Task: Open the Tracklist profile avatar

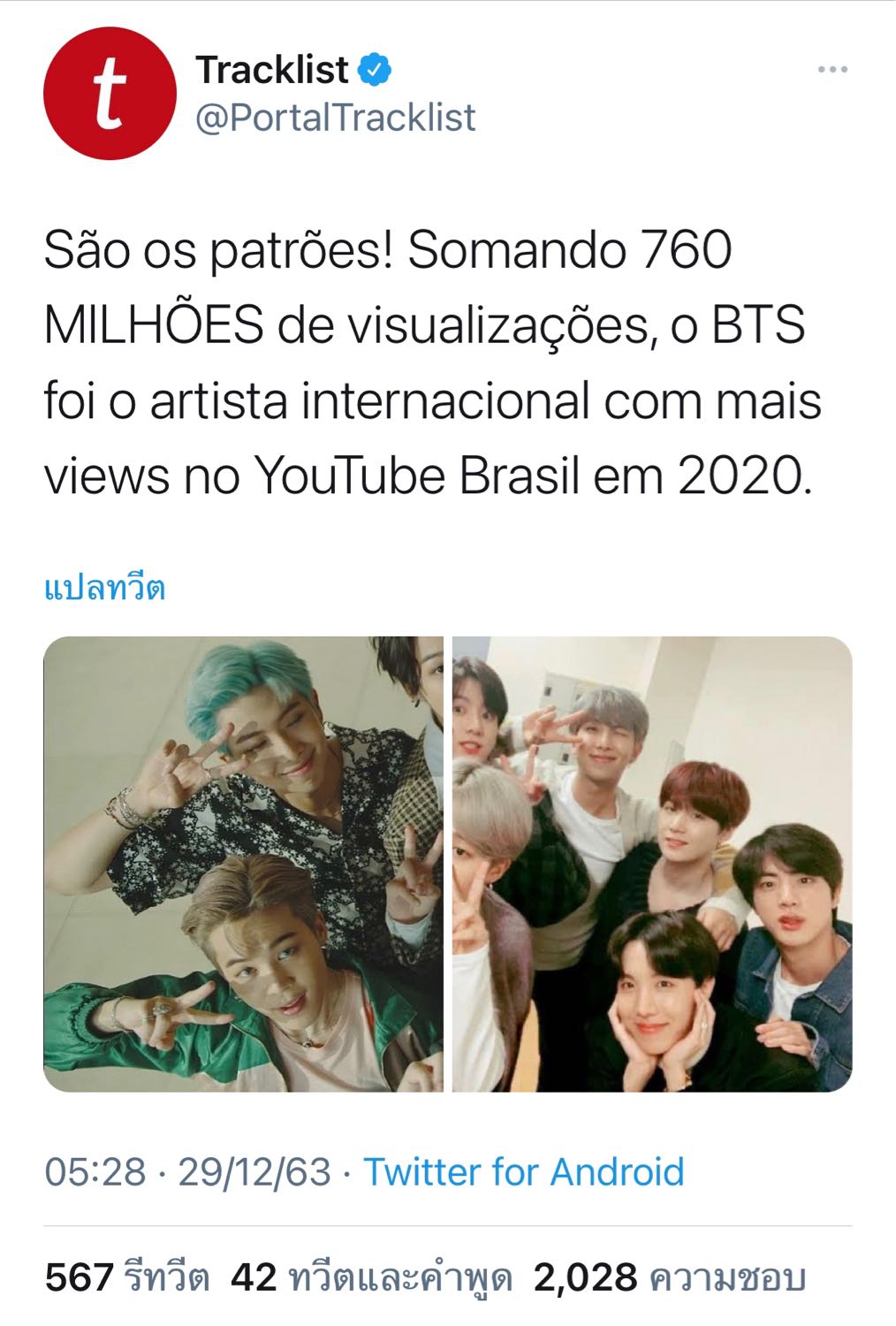Action: click(110, 94)
